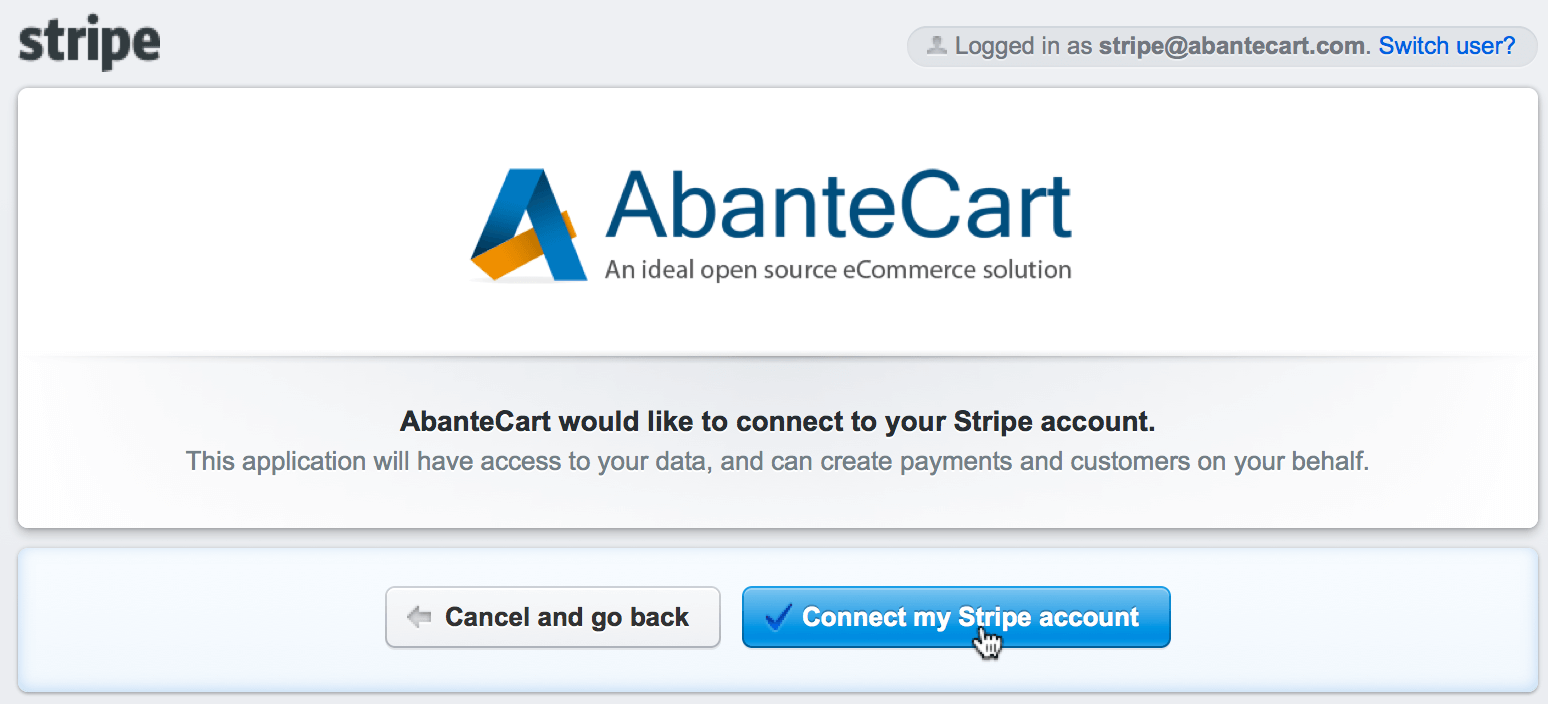1548x704 pixels.
Task: Open the Switch user? link
Action: point(1447,46)
